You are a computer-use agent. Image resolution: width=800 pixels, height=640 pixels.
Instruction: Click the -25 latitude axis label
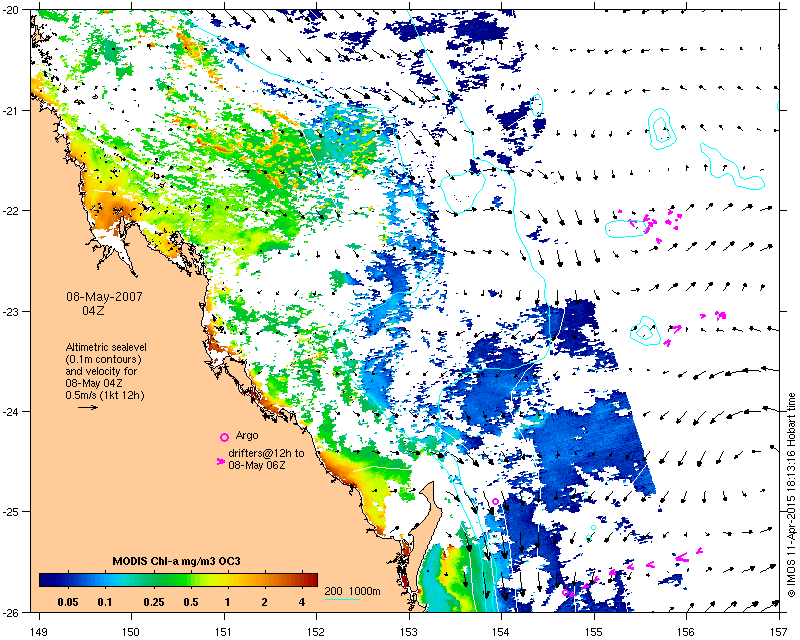pos(11,512)
